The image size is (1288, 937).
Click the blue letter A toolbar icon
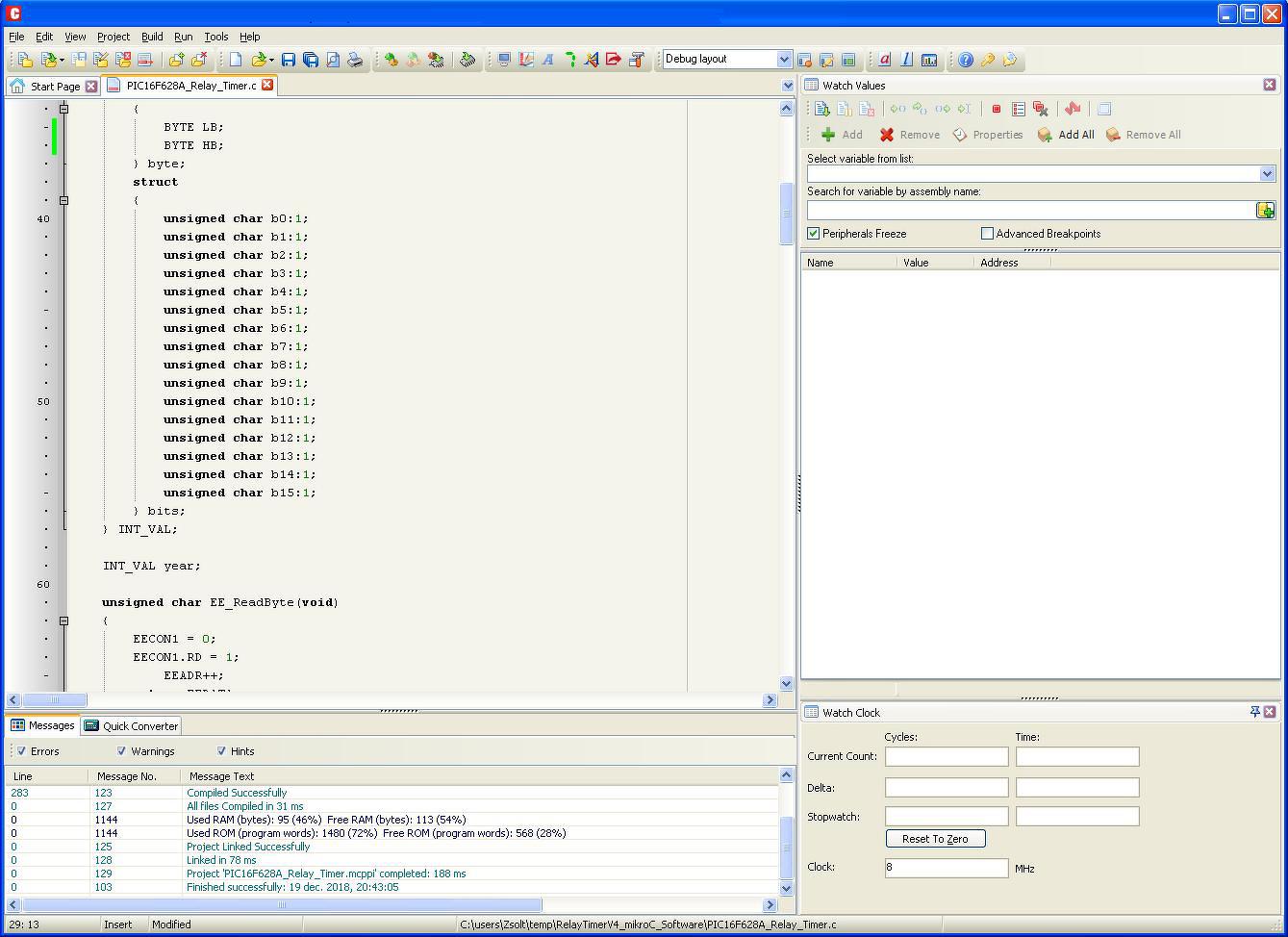pos(548,60)
